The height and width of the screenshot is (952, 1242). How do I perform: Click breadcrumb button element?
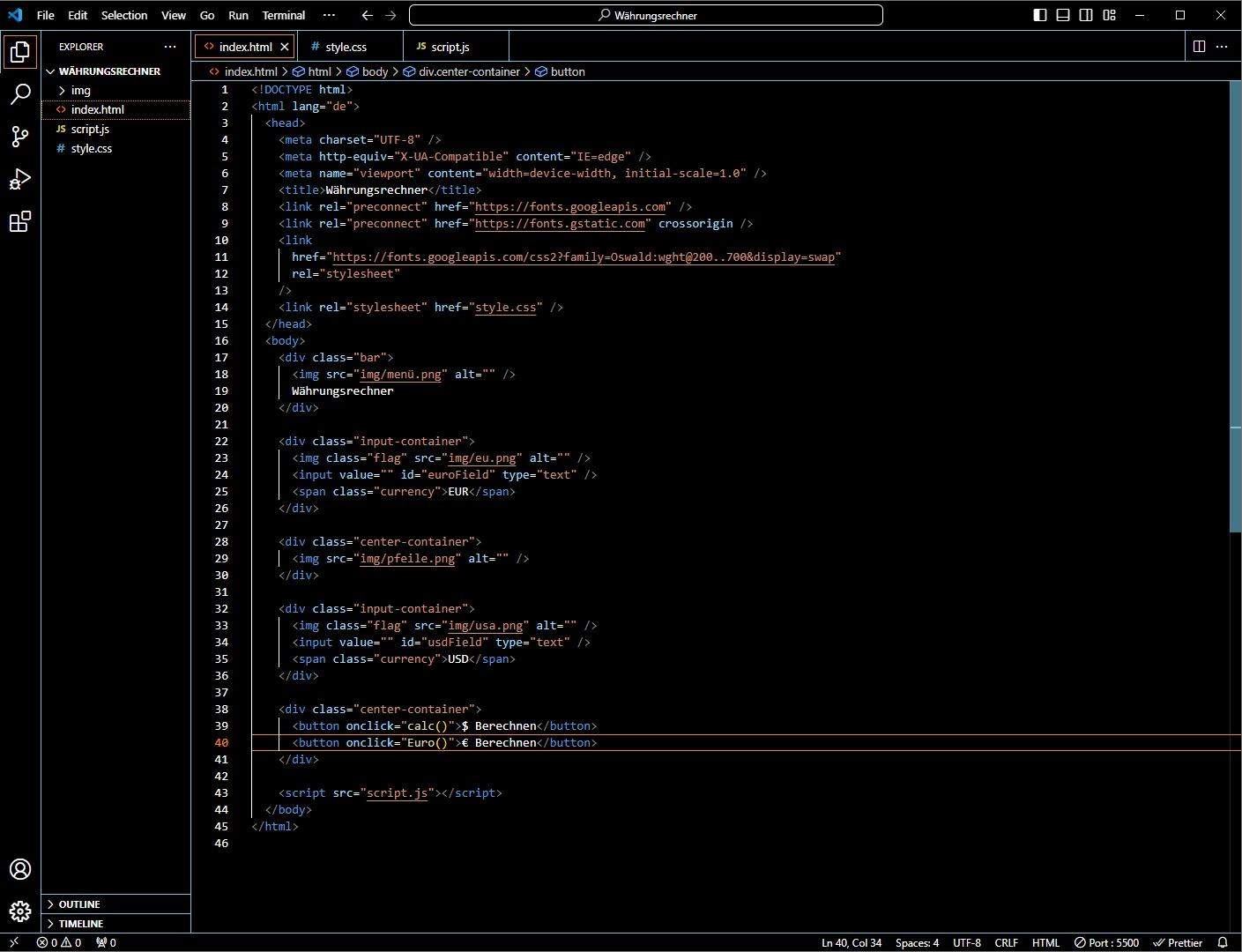coord(560,71)
